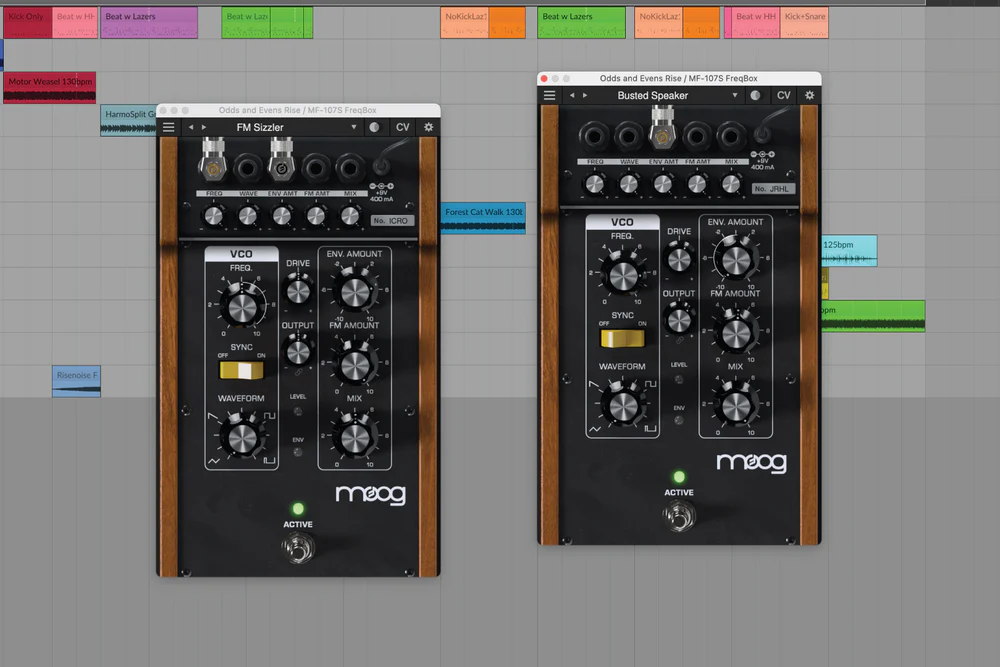This screenshot has width=1000, height=667.
Task: Click the gear settings icon in Busted Speaker window
Action: 808,95
